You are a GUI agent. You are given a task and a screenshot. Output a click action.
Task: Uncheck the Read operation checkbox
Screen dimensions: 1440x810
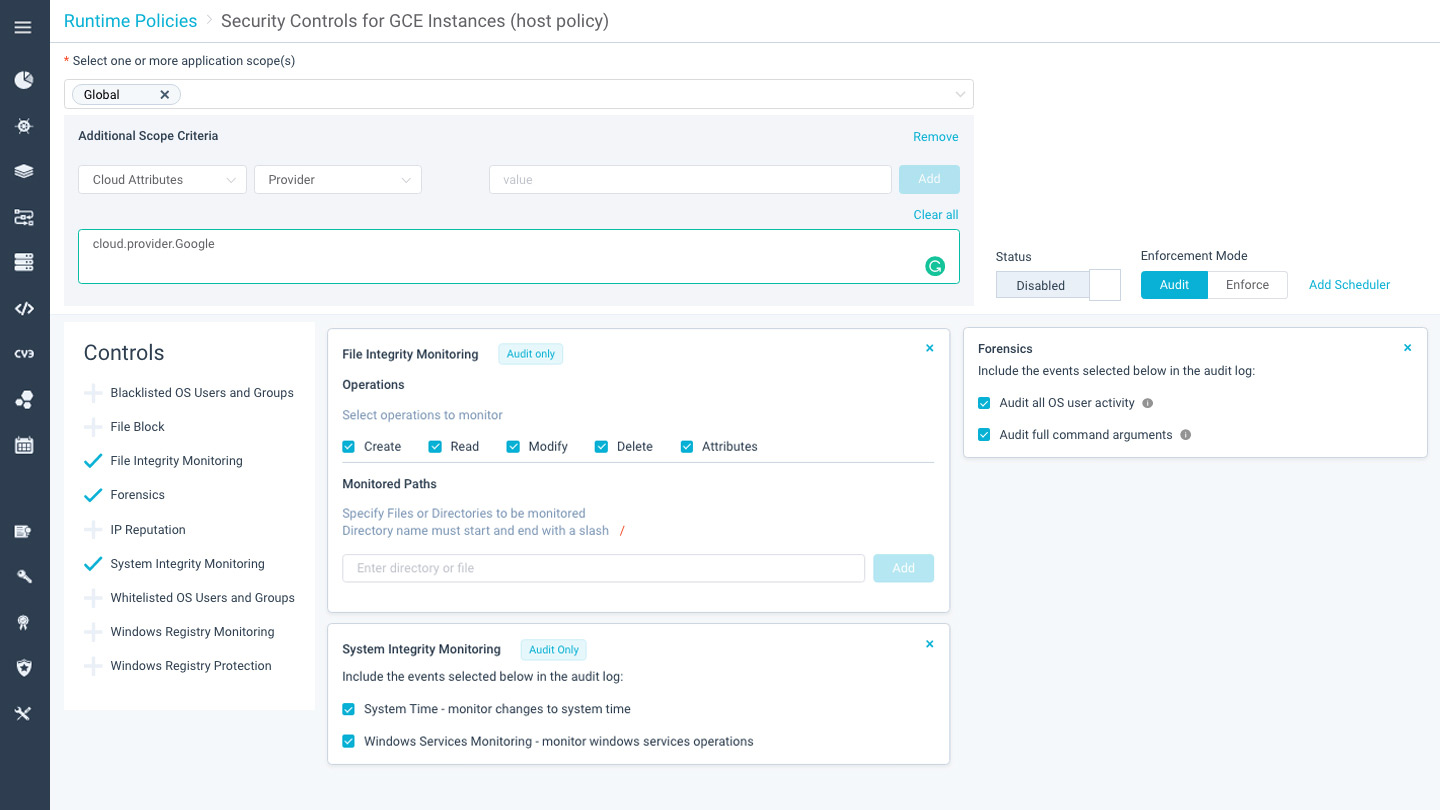tap(435, 447)
